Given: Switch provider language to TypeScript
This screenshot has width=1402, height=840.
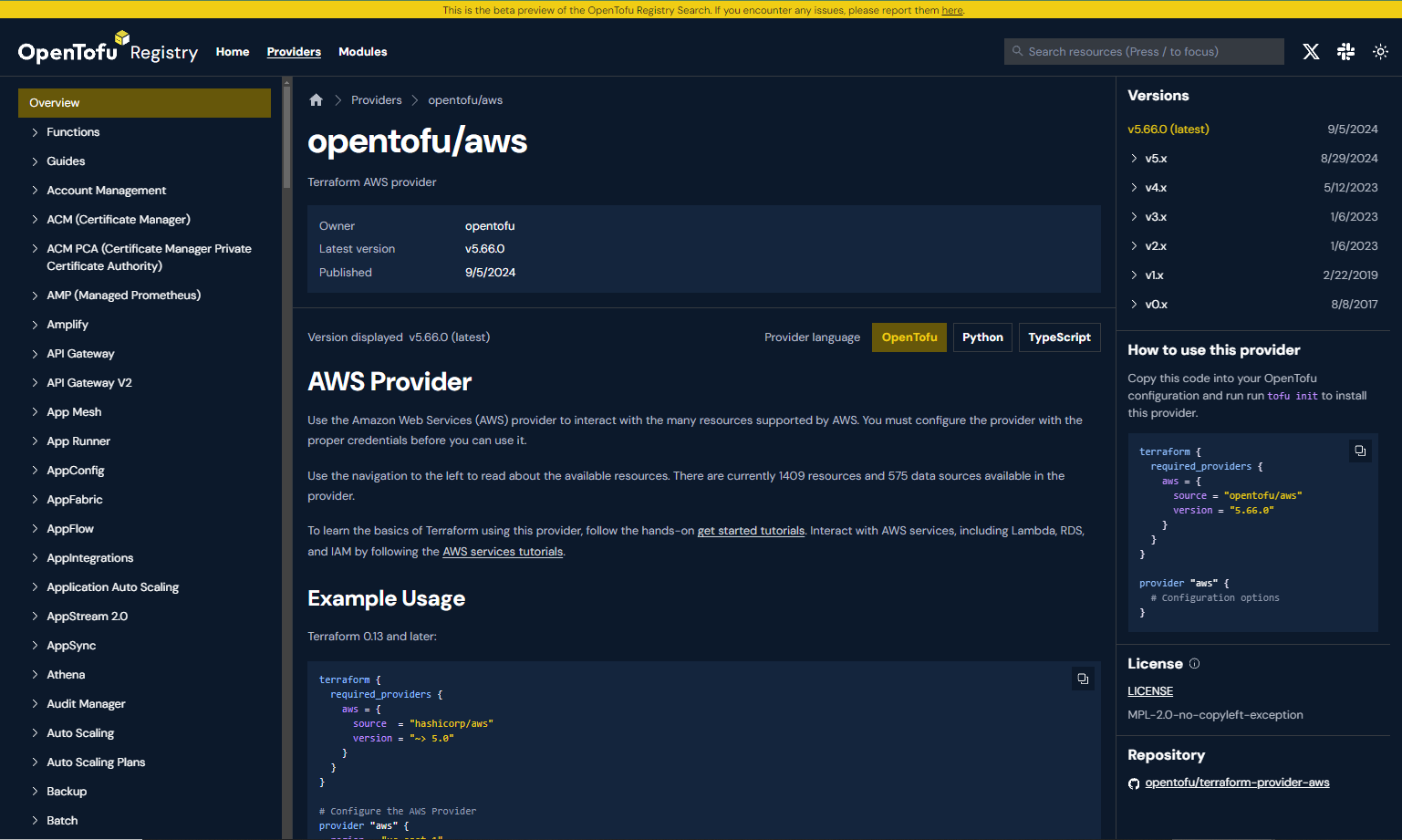Looking at the screenshot, I should [1060, 337].
